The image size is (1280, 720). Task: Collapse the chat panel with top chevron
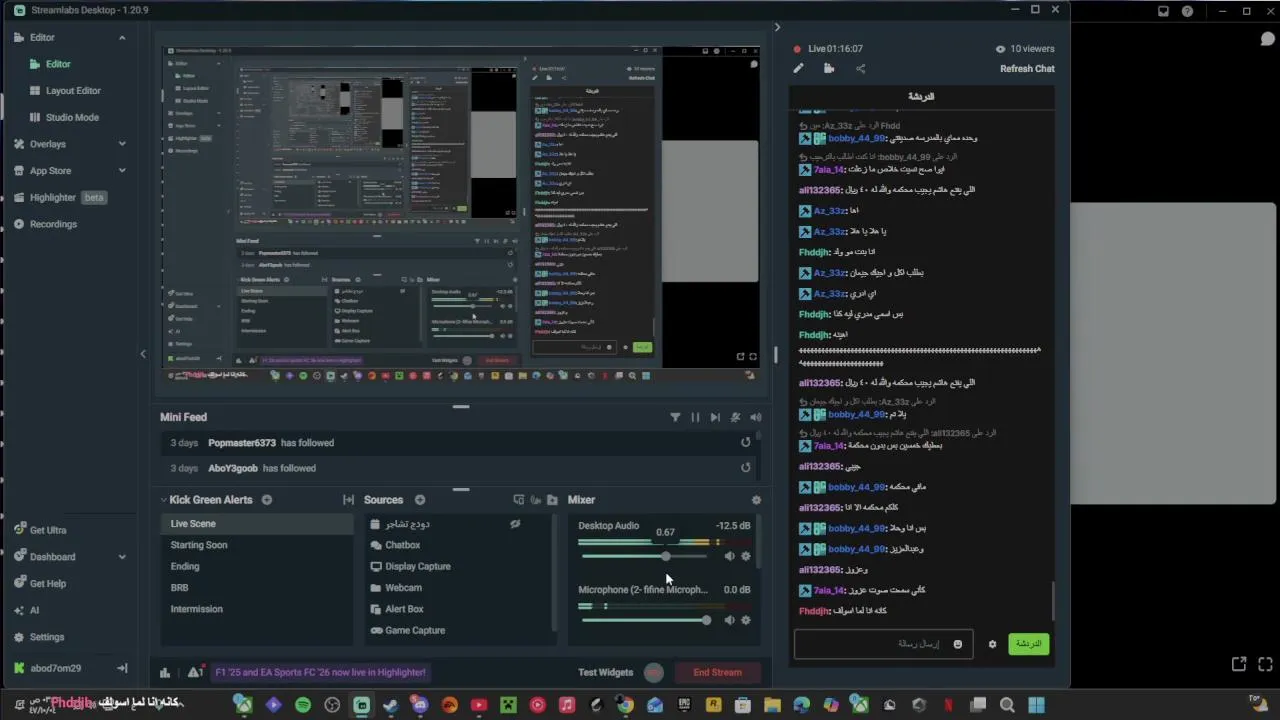[x=777, y=27]
